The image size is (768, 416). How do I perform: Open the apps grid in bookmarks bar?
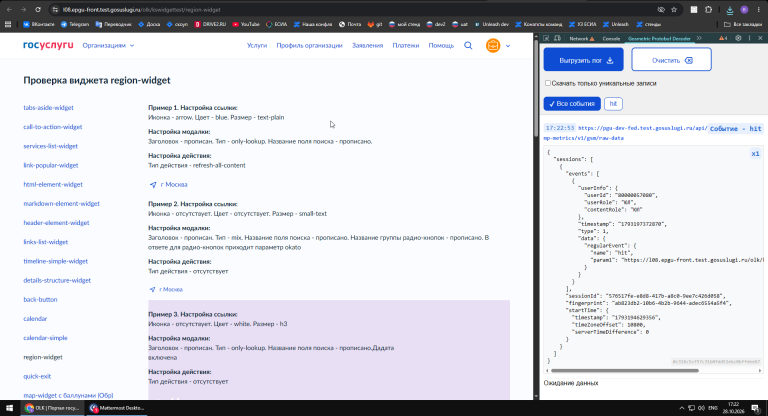coord(8,24)
